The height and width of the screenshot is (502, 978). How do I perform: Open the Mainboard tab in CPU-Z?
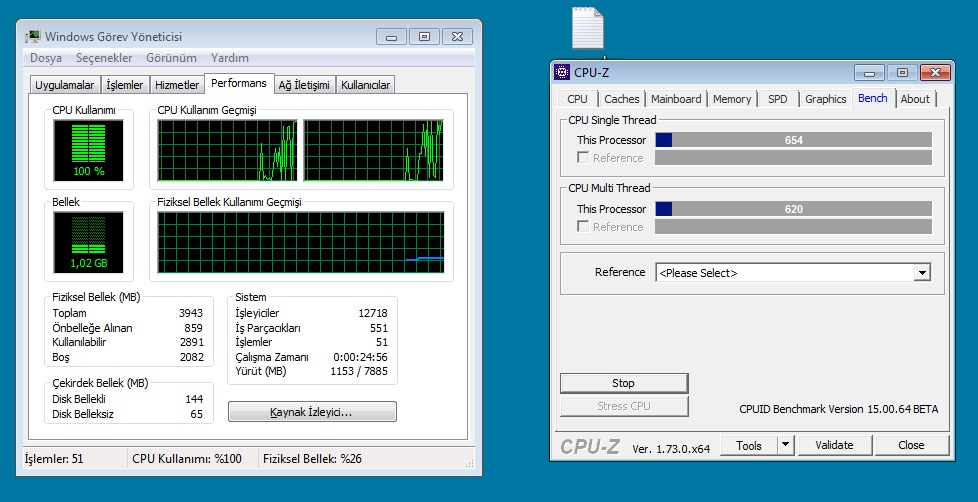[x=676, y=99]
